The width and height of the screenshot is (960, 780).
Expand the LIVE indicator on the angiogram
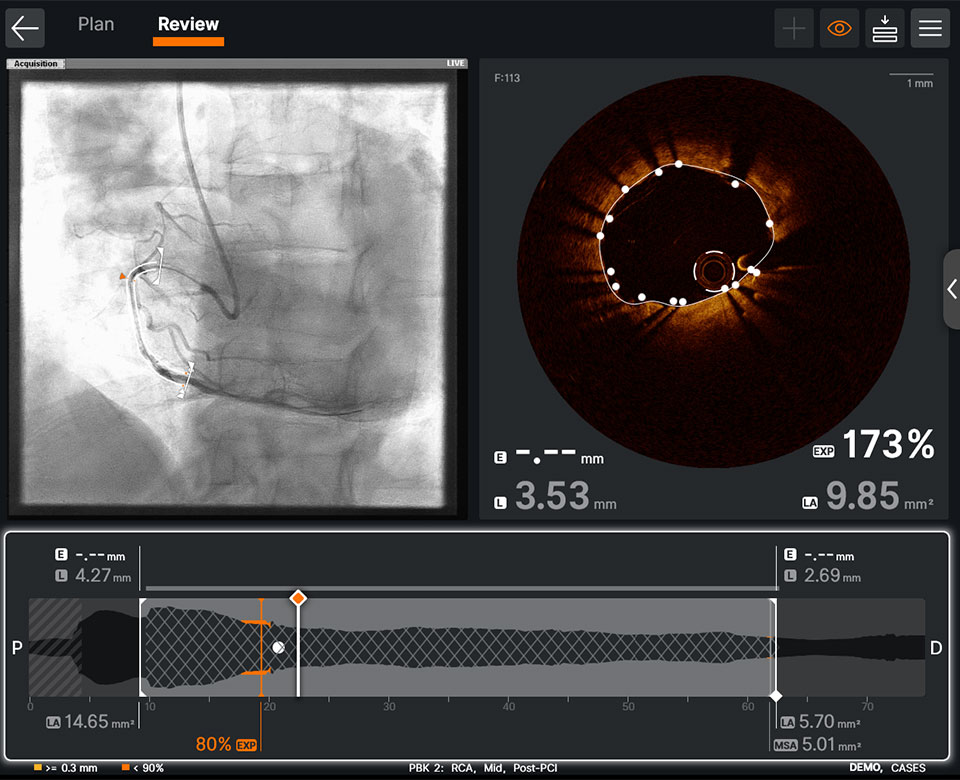(455, 62)
